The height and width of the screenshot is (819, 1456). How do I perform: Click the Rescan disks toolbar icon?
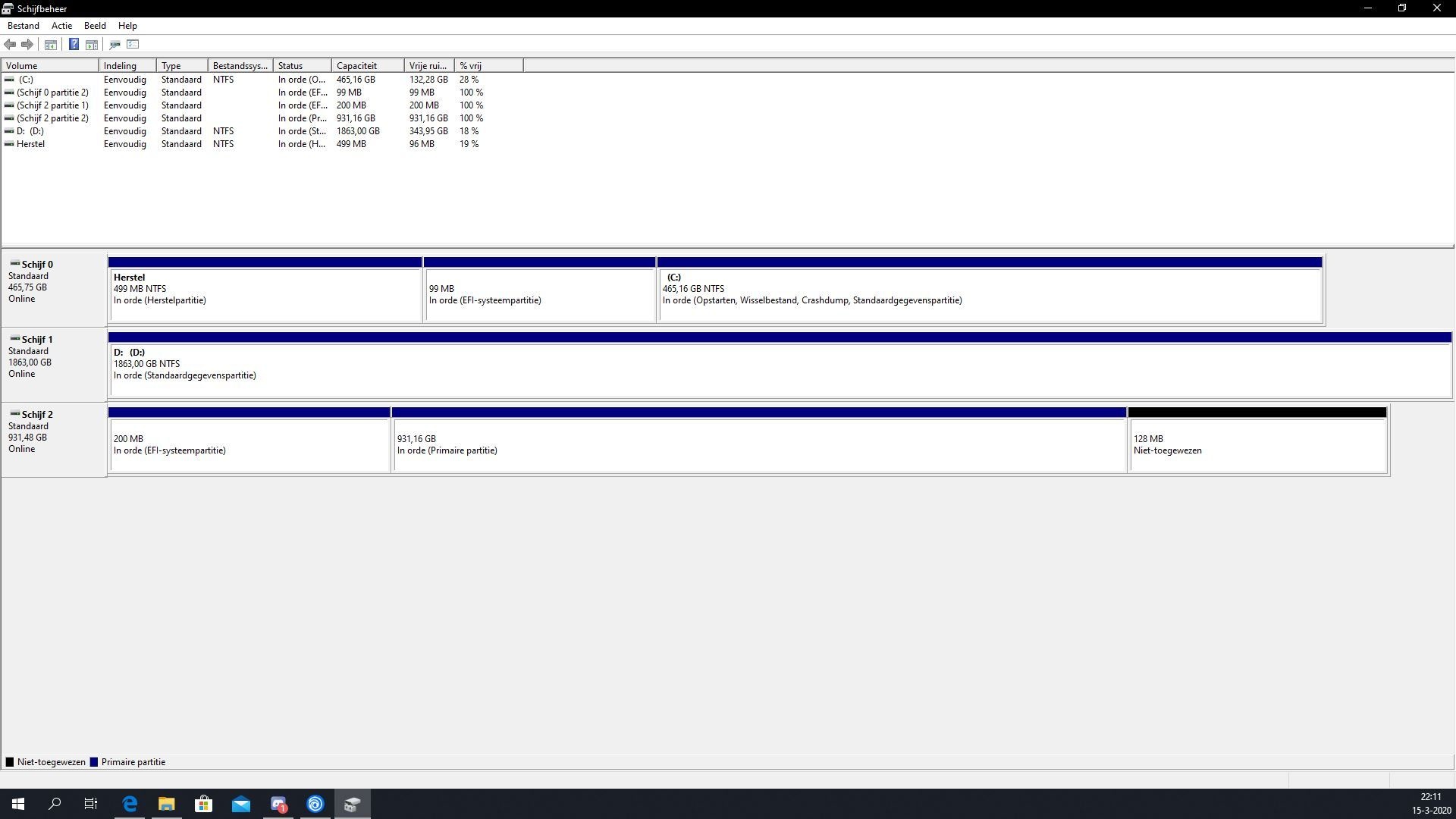click(x=115, y=45)
